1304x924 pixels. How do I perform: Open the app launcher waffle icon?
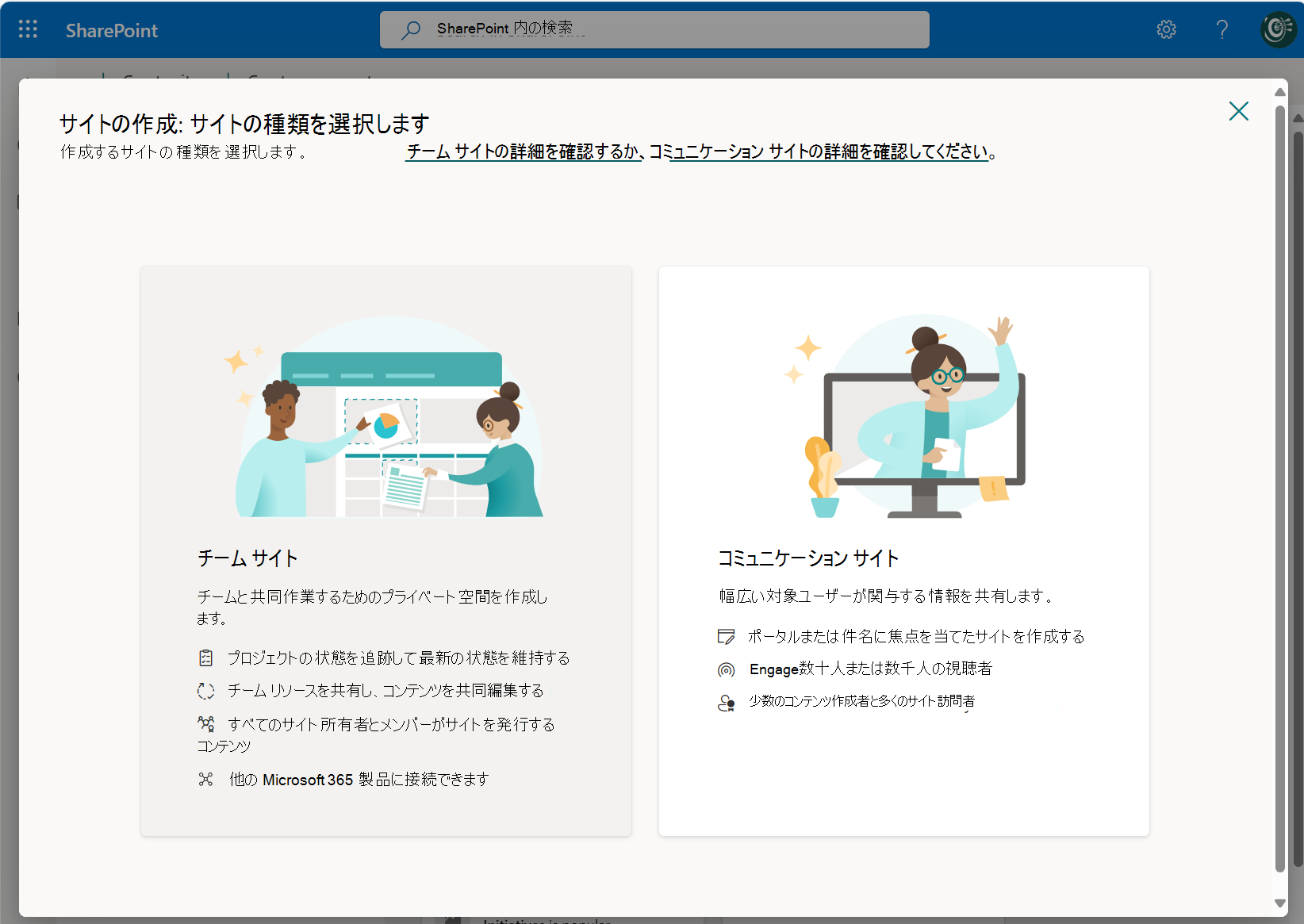[28, 29]
